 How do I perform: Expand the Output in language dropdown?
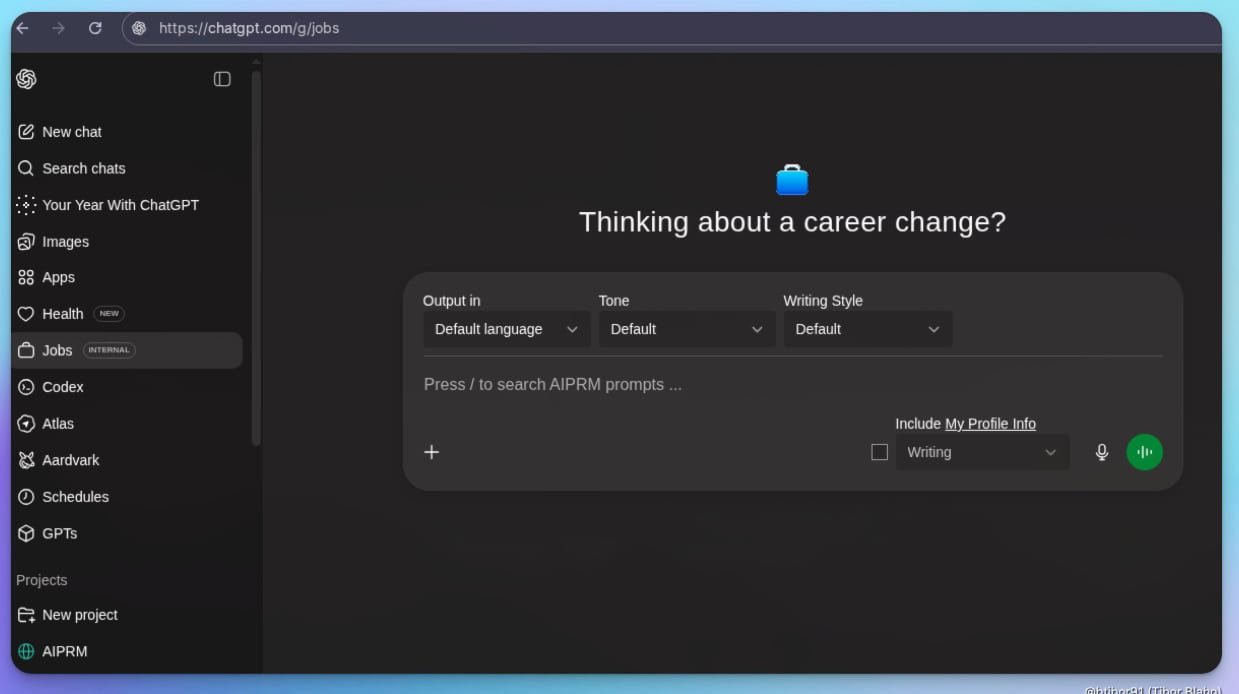(506, 329)
